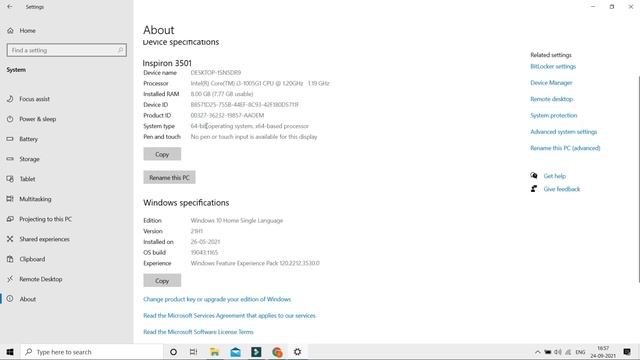Open the notification action center

[627, 352]
